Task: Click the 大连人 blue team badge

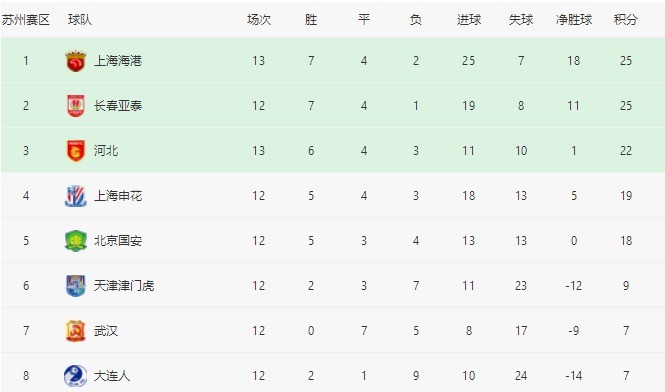Action: [x=75, y=375]
